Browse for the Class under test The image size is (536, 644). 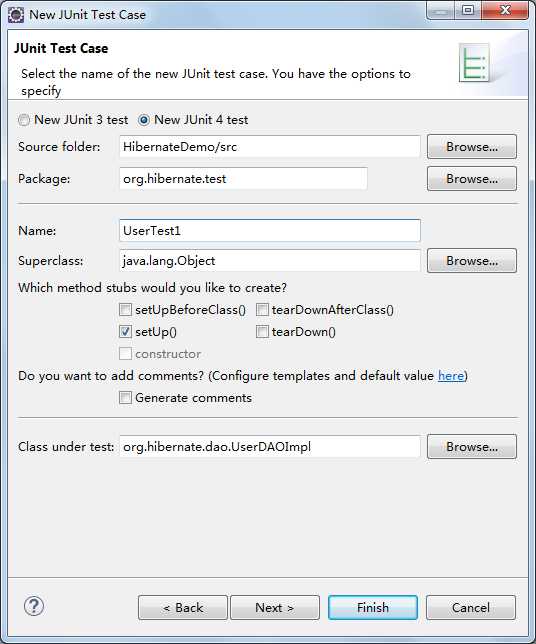tap(472, 446)
